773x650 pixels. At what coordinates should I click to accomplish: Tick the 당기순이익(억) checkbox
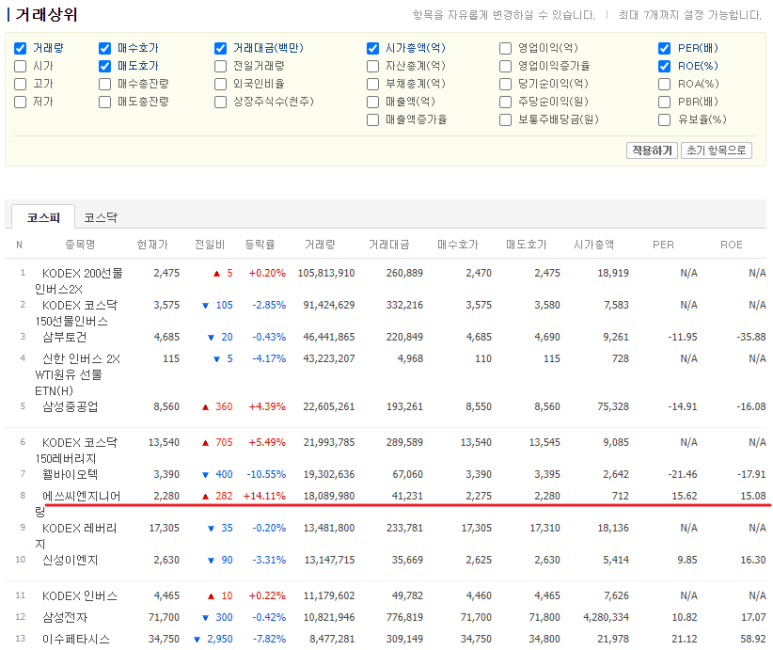point(505,84)
